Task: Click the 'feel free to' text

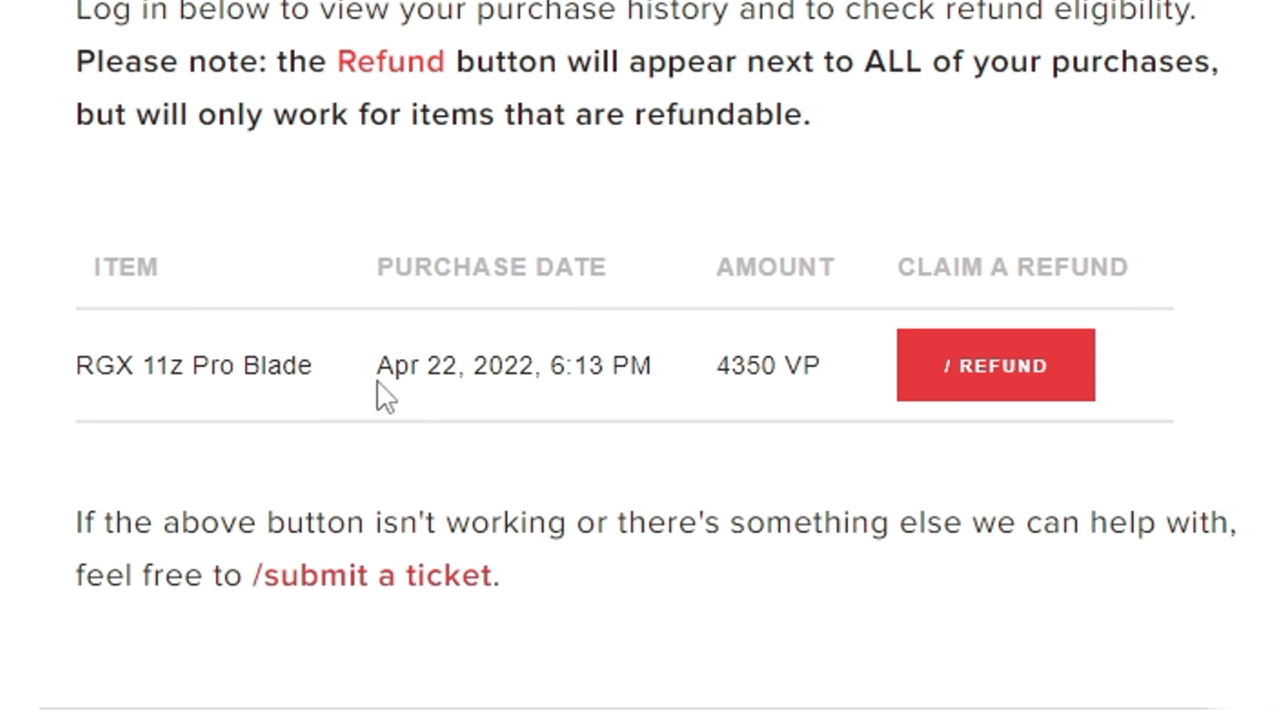Action: [159, 575]
